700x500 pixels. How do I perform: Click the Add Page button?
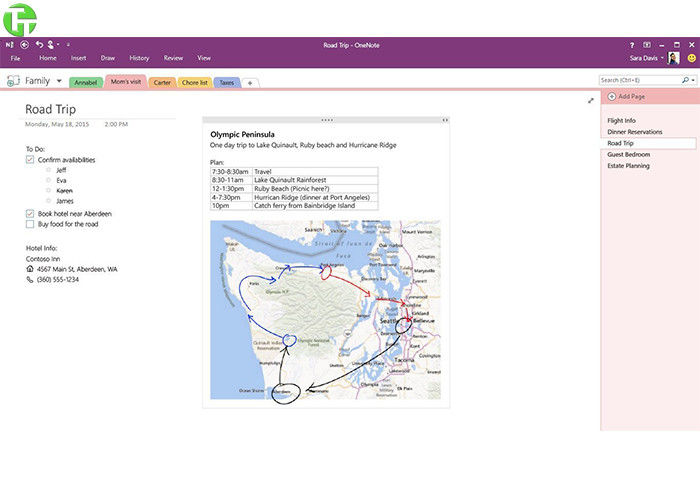630,96
